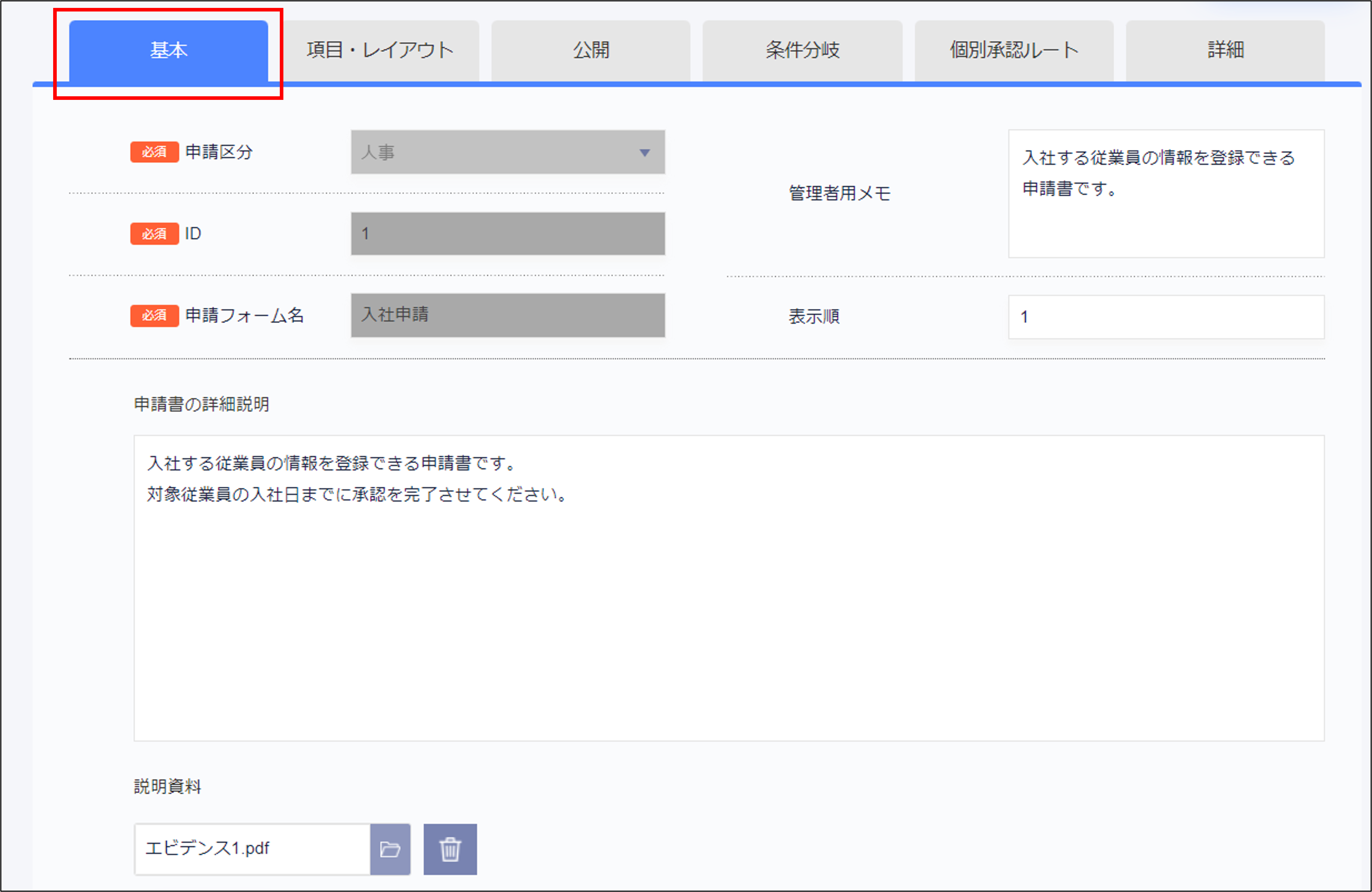The height and width of the screenshot is (892, 1372).
Task: Open the 申請区分 dropdown showing 人事
Action: [x=507, y=152]
